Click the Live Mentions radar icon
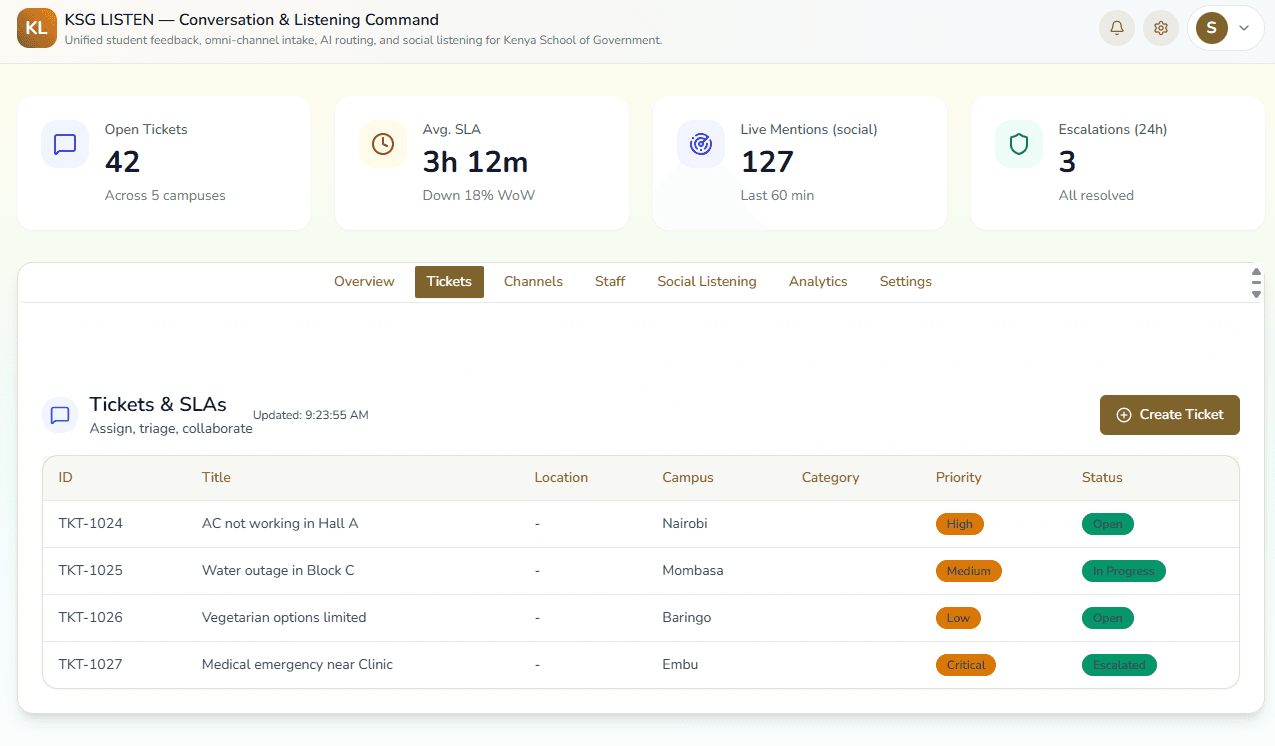 (701, 144)
